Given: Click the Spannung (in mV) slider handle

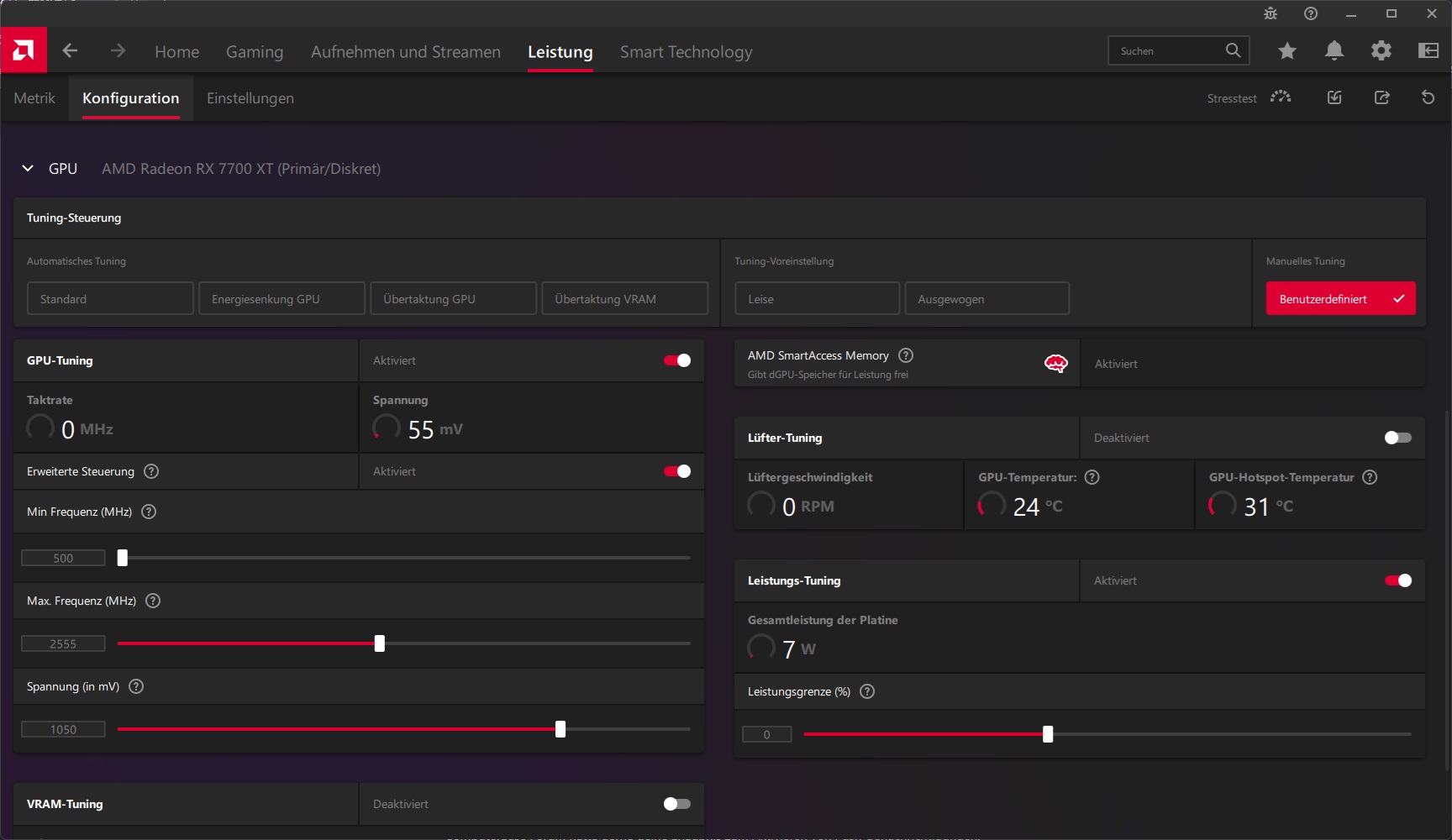Looking at the screenshot, I should tap(560, 729).
